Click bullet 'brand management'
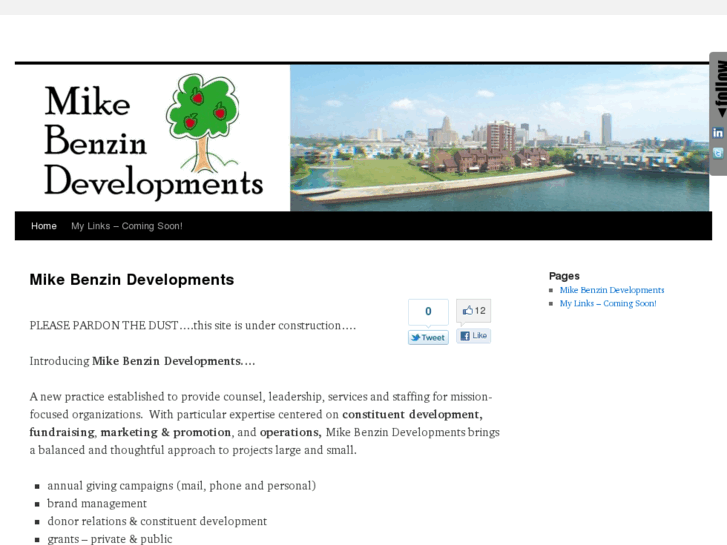 [x=97, y=503]
